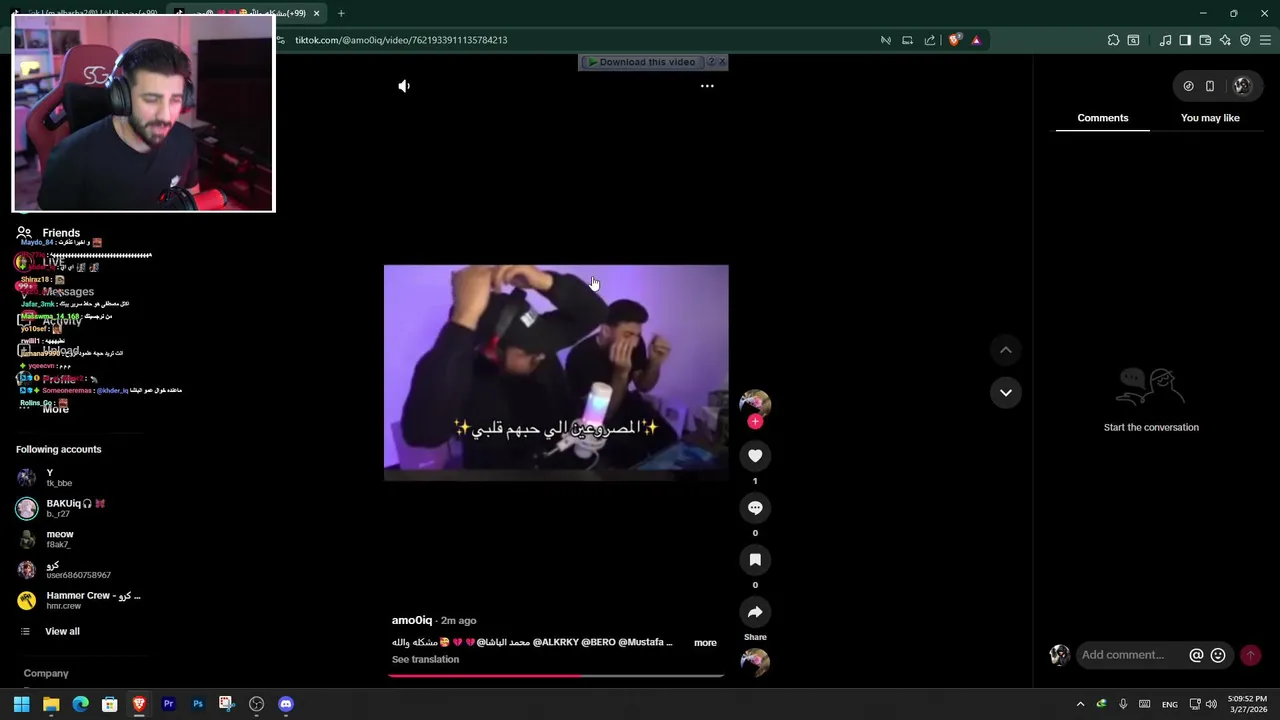
Task: Expand hidden system tray icons chevron
Action: [1080, 704]
